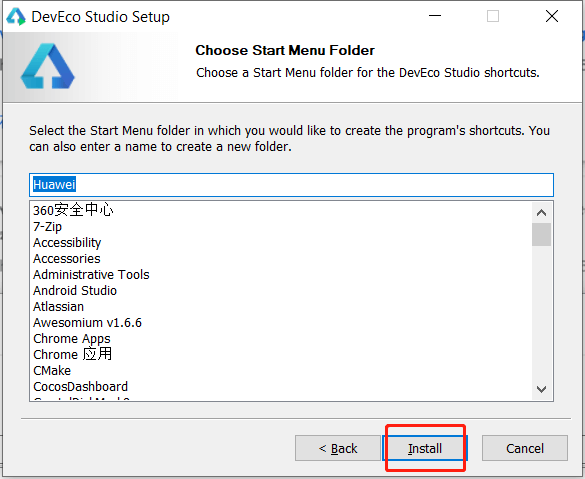Click the Huawei folder name field

click(x=291, y=185)
